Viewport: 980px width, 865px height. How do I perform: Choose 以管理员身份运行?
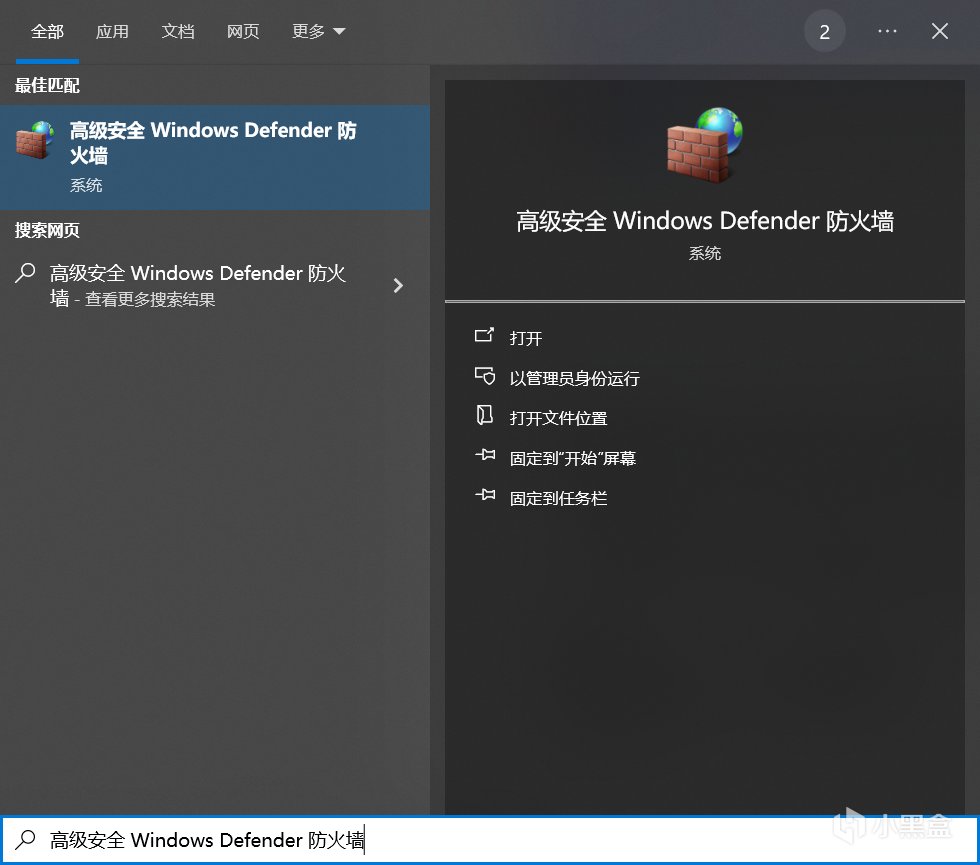[574, 378]
